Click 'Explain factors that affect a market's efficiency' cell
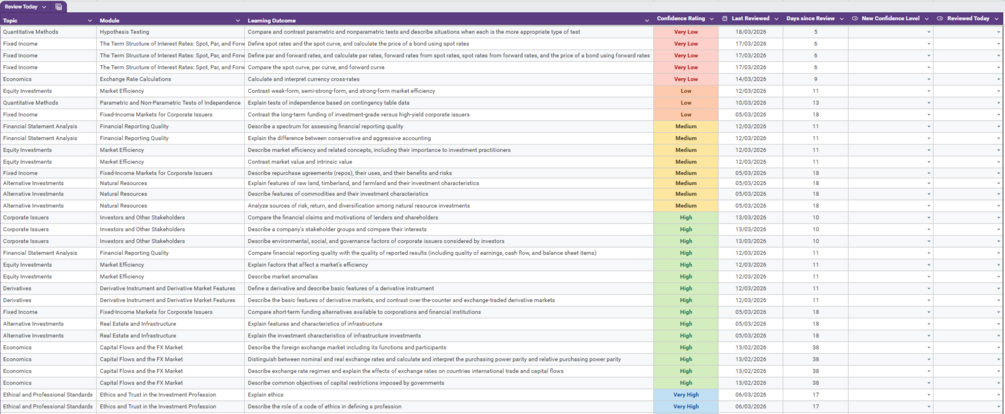 (x=449, y=265)
